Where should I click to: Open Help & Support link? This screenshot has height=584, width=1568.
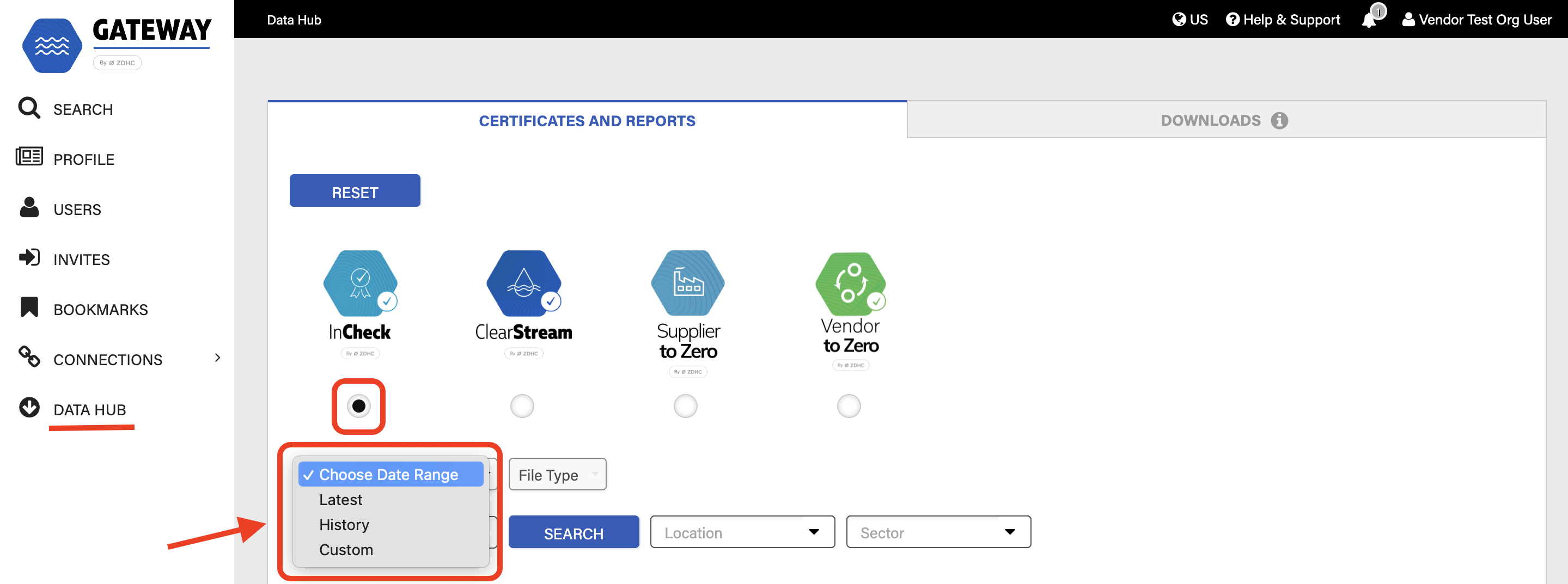[1292, 20]
